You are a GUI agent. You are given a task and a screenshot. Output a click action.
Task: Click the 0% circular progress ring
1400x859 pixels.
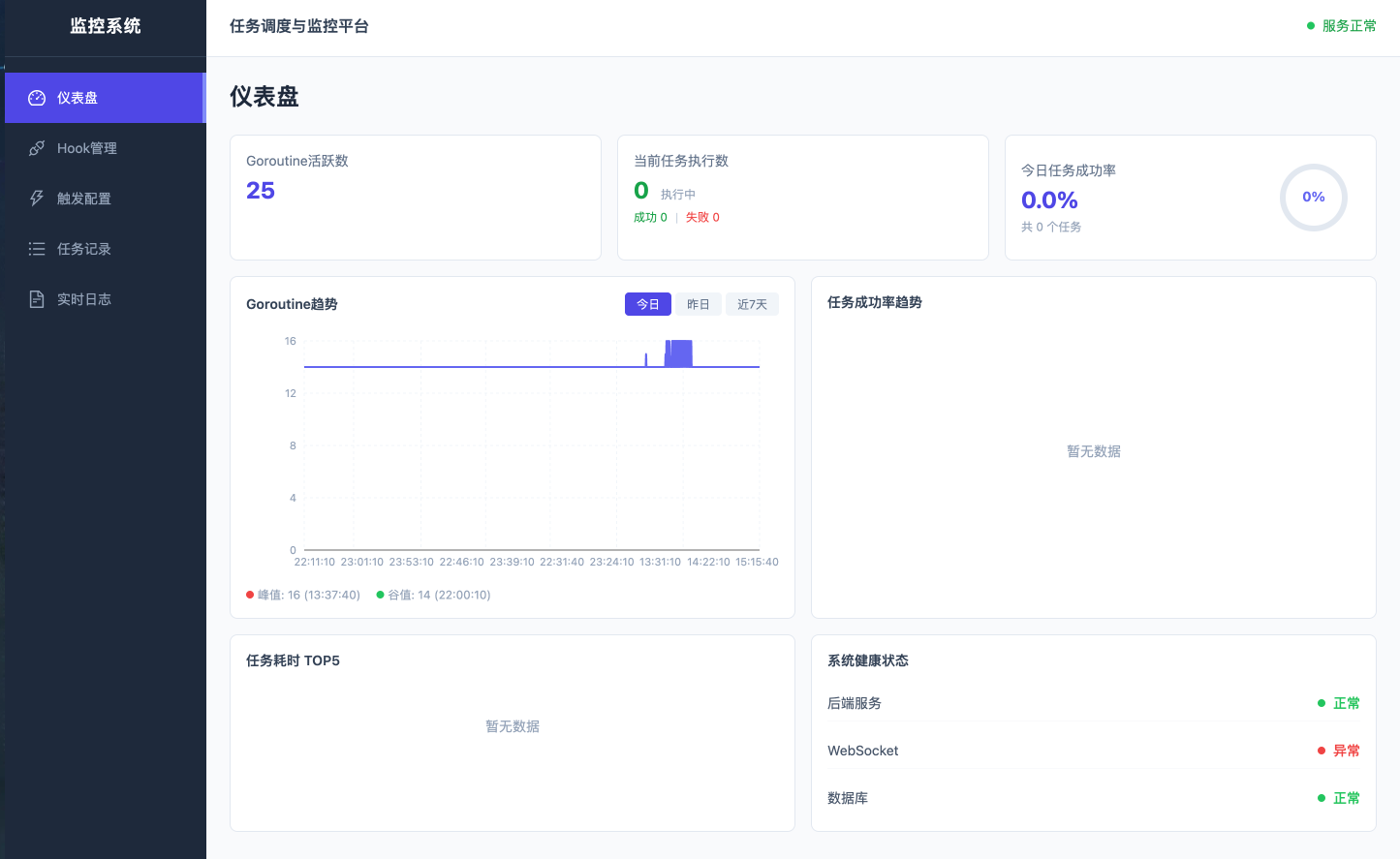(x=1314, y=198)
